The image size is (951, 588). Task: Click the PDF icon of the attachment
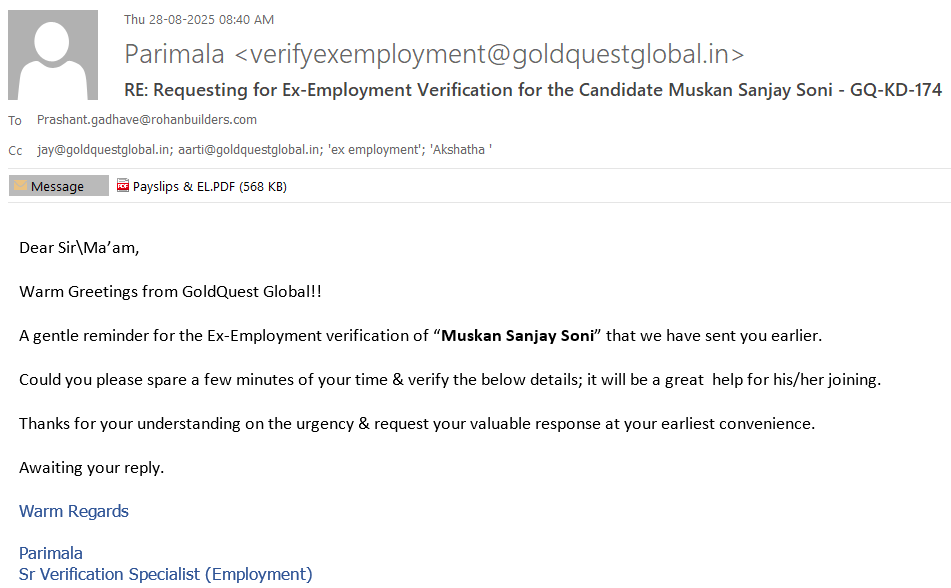coord(123,186)
